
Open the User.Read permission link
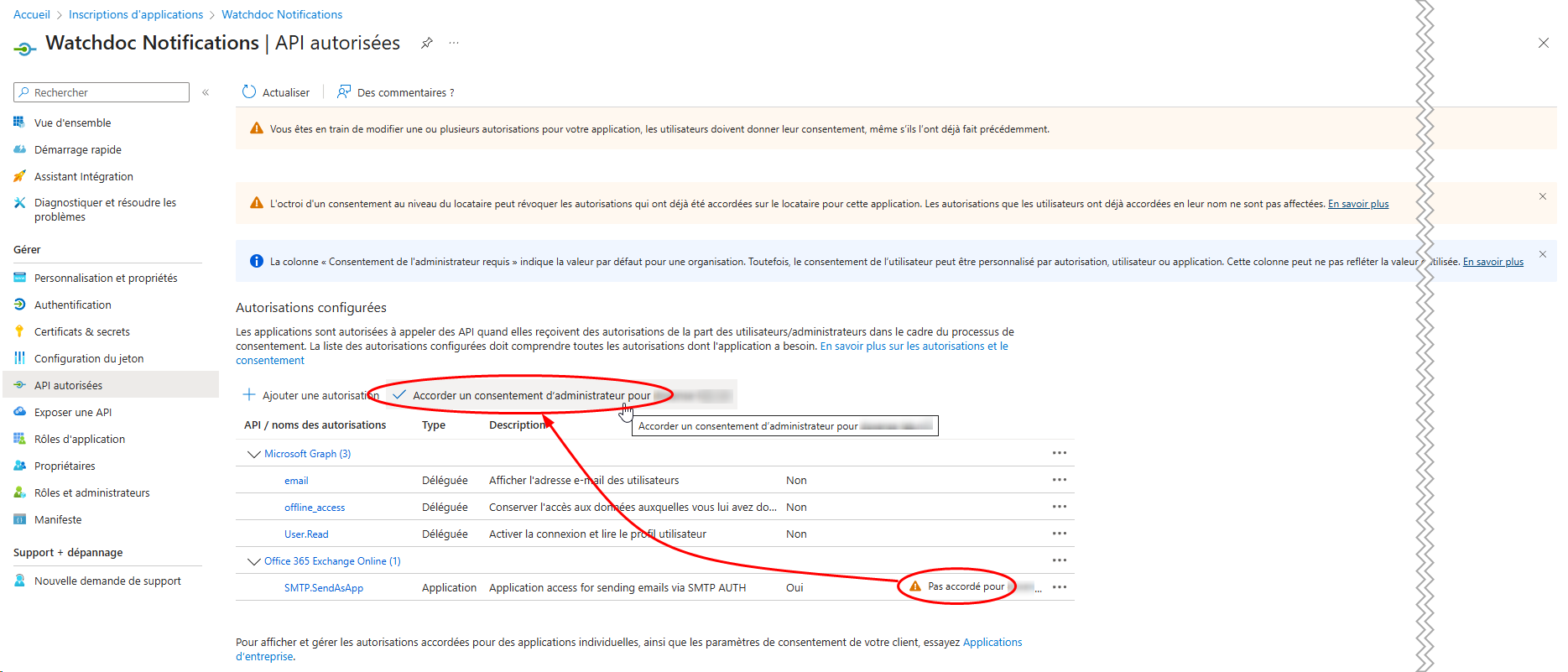click(306, 534)
